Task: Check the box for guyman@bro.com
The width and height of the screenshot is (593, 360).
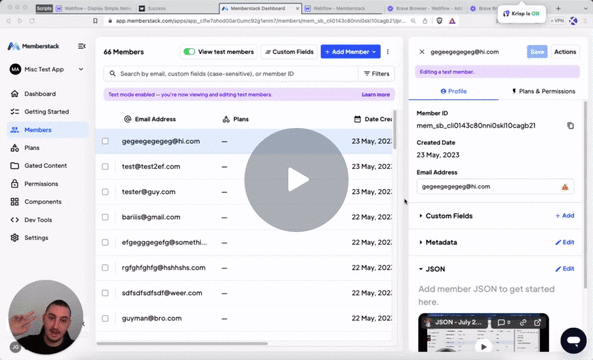Action: point(105,318)
